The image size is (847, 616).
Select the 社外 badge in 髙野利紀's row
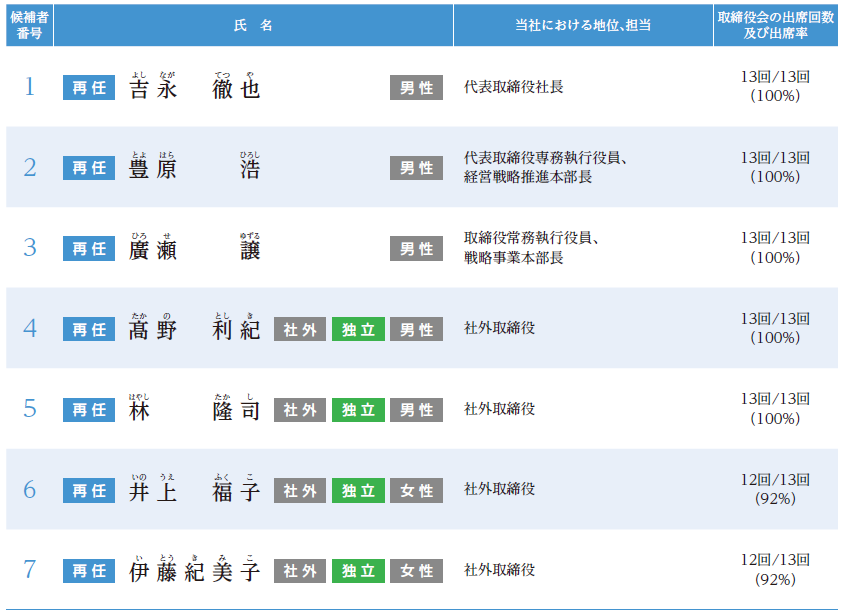[x=300, y=329]
